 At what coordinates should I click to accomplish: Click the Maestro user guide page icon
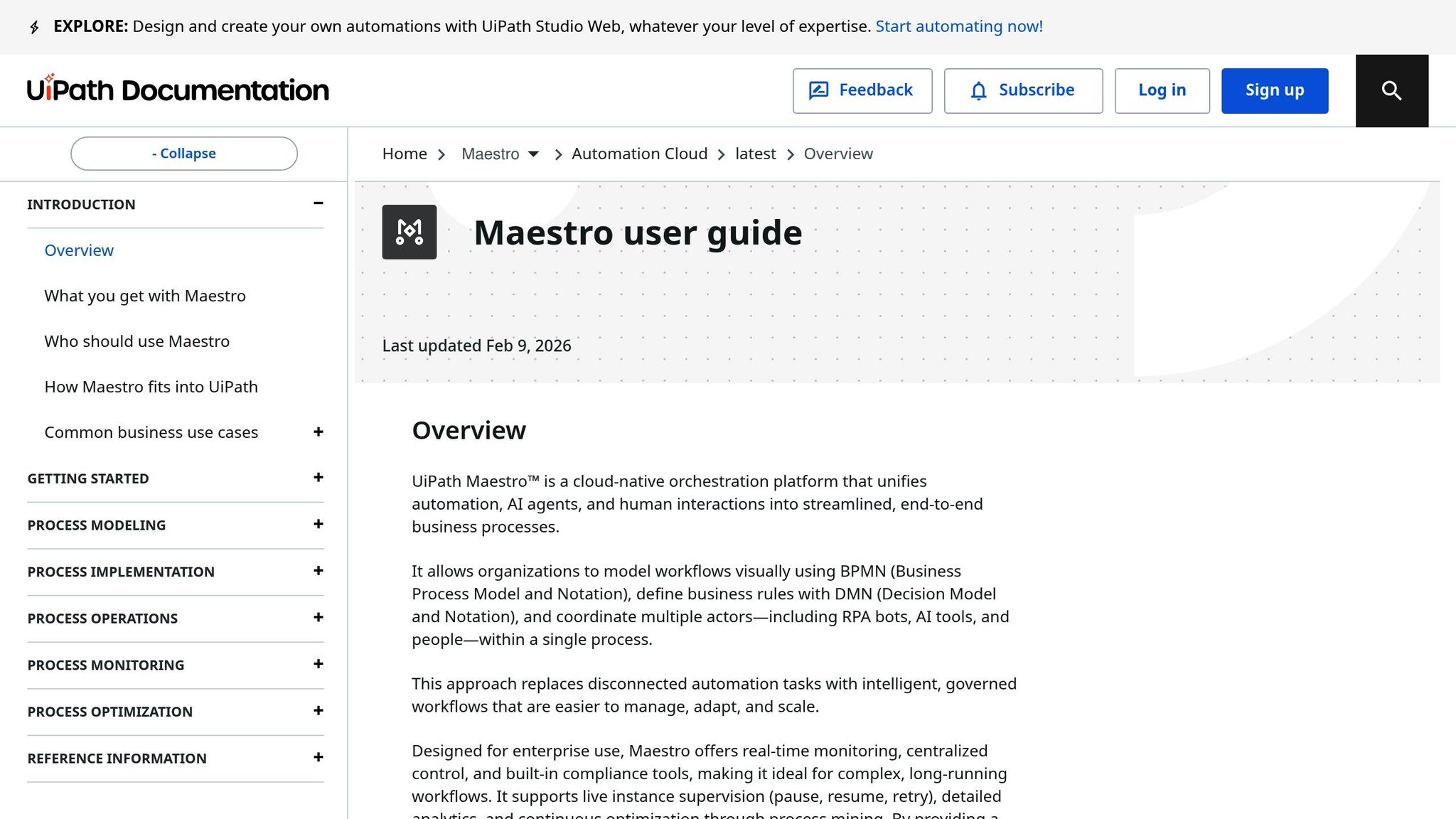point(409,232)
